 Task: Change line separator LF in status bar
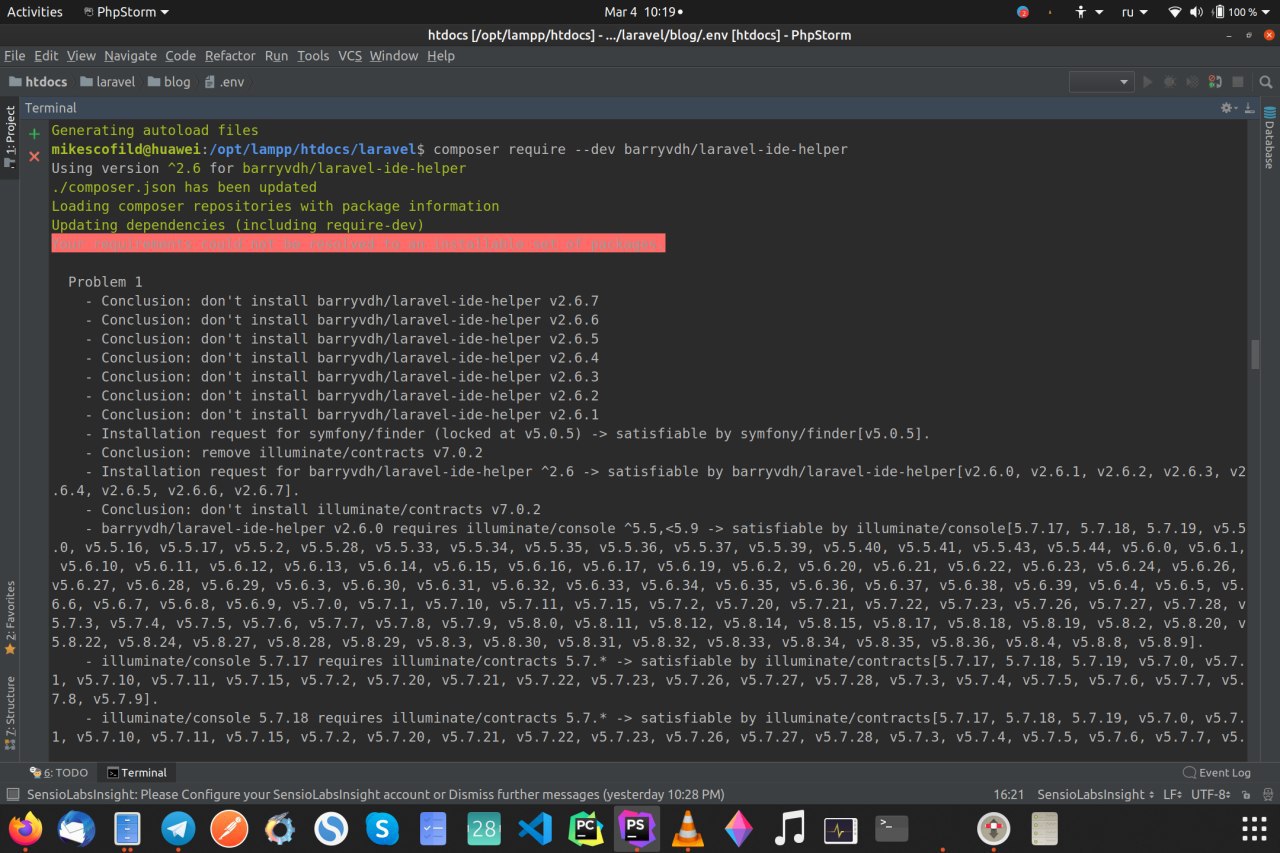1174,794
